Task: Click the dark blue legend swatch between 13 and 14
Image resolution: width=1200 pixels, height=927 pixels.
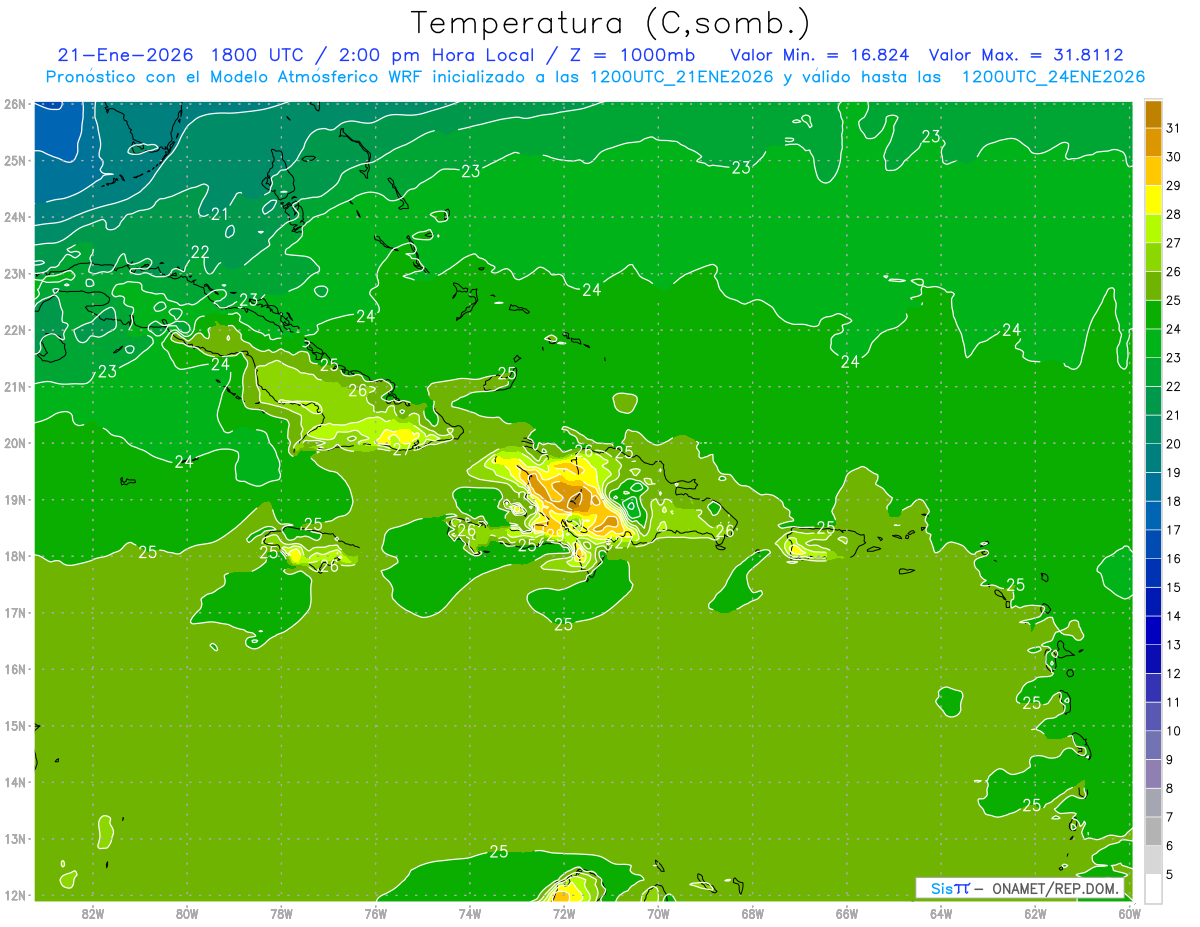Action: (1153, 630)
